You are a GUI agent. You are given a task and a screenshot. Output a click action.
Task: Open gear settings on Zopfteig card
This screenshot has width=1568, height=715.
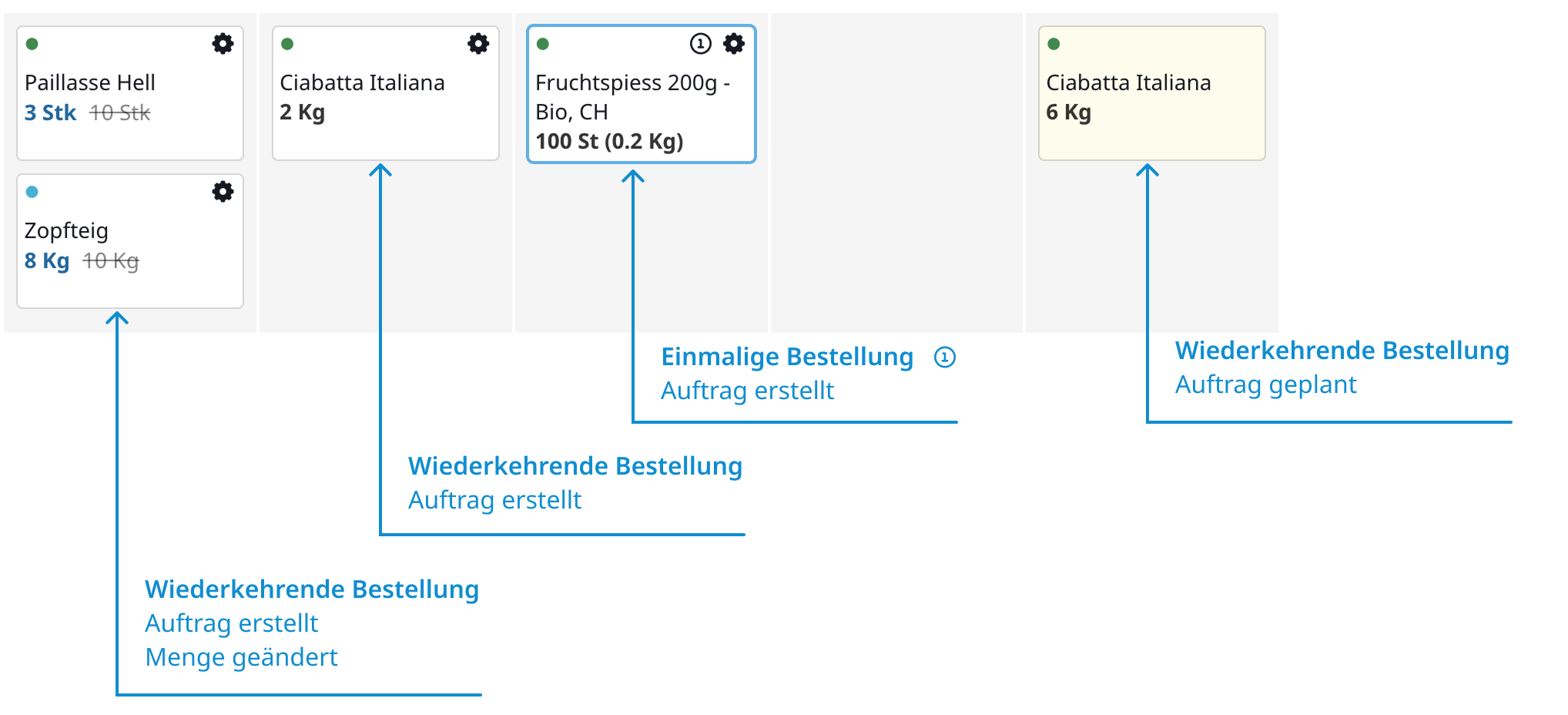pos(223,192)
